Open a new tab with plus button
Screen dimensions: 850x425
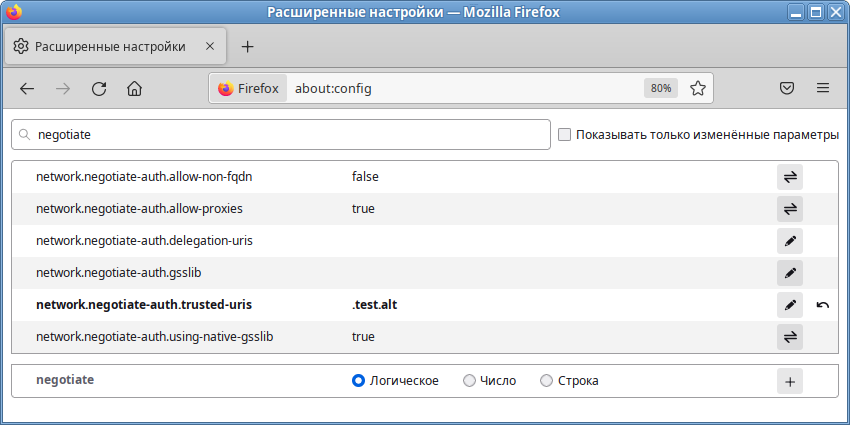coord(247,47)
